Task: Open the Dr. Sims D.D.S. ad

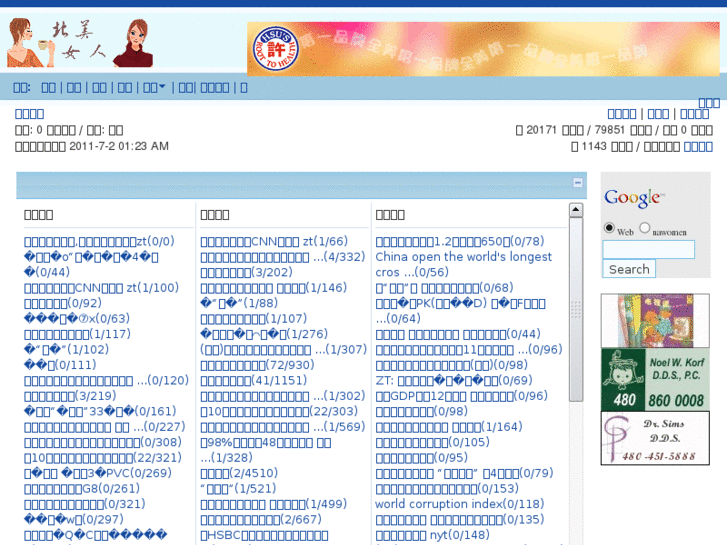Action: [x=655, y=438]
